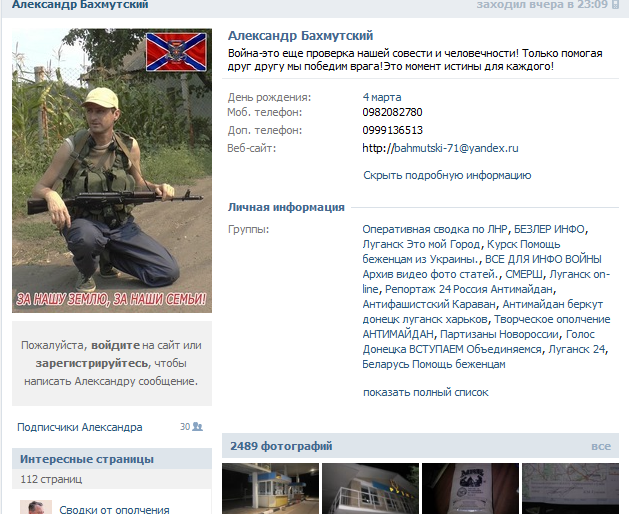629x514 pixels.
Task: Open Интересные страницы section header
Action: point(87,459)
